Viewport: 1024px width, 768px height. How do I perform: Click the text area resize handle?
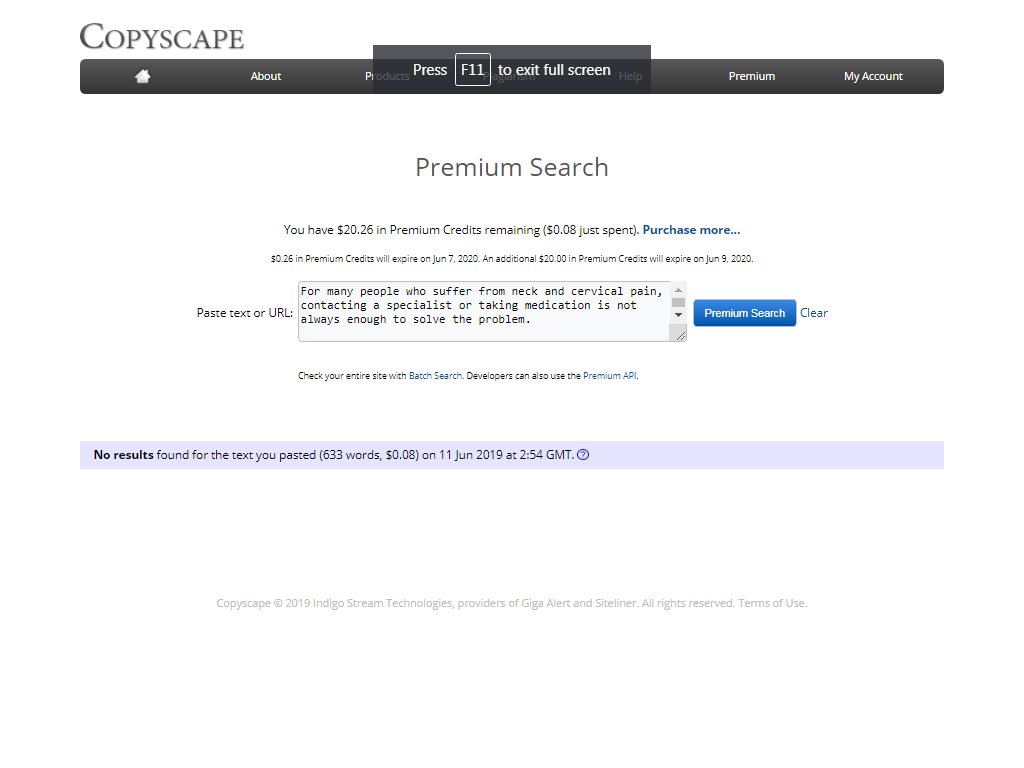point(680,336)
